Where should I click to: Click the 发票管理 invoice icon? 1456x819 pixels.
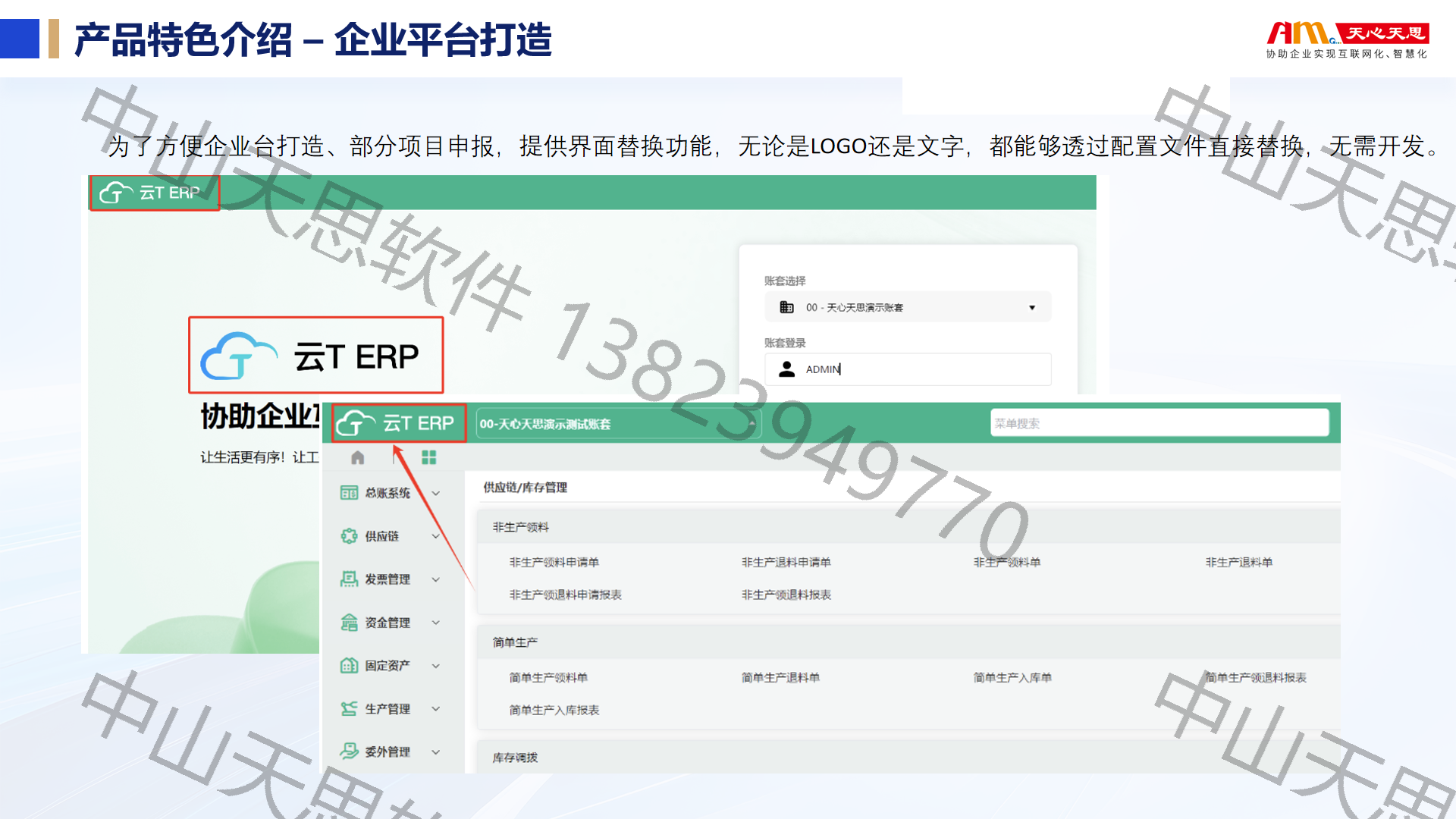[x=349, y=579]
